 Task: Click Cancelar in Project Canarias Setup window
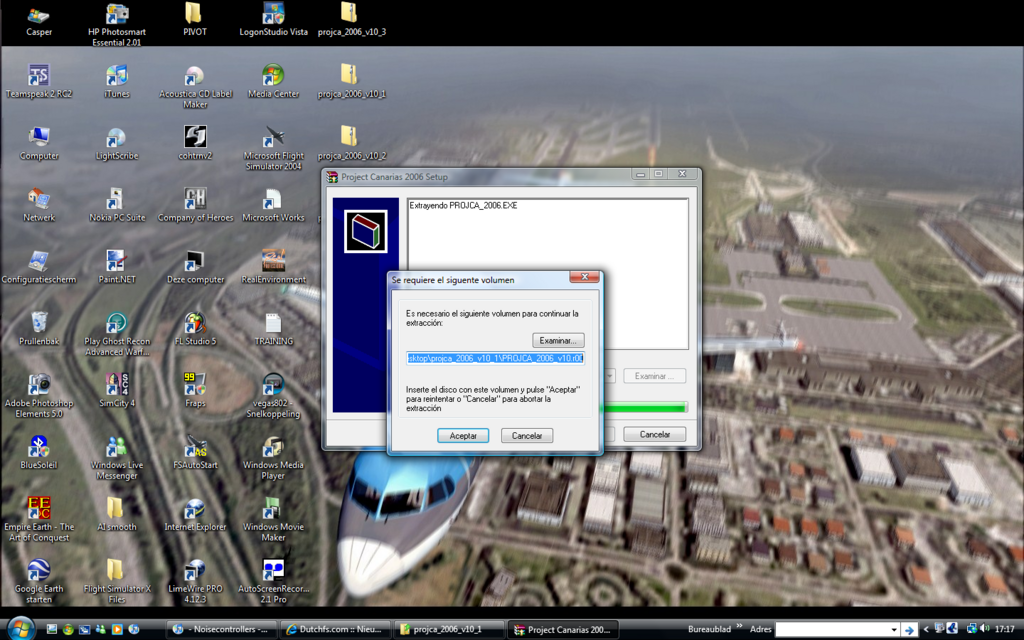tap(654, 434)
